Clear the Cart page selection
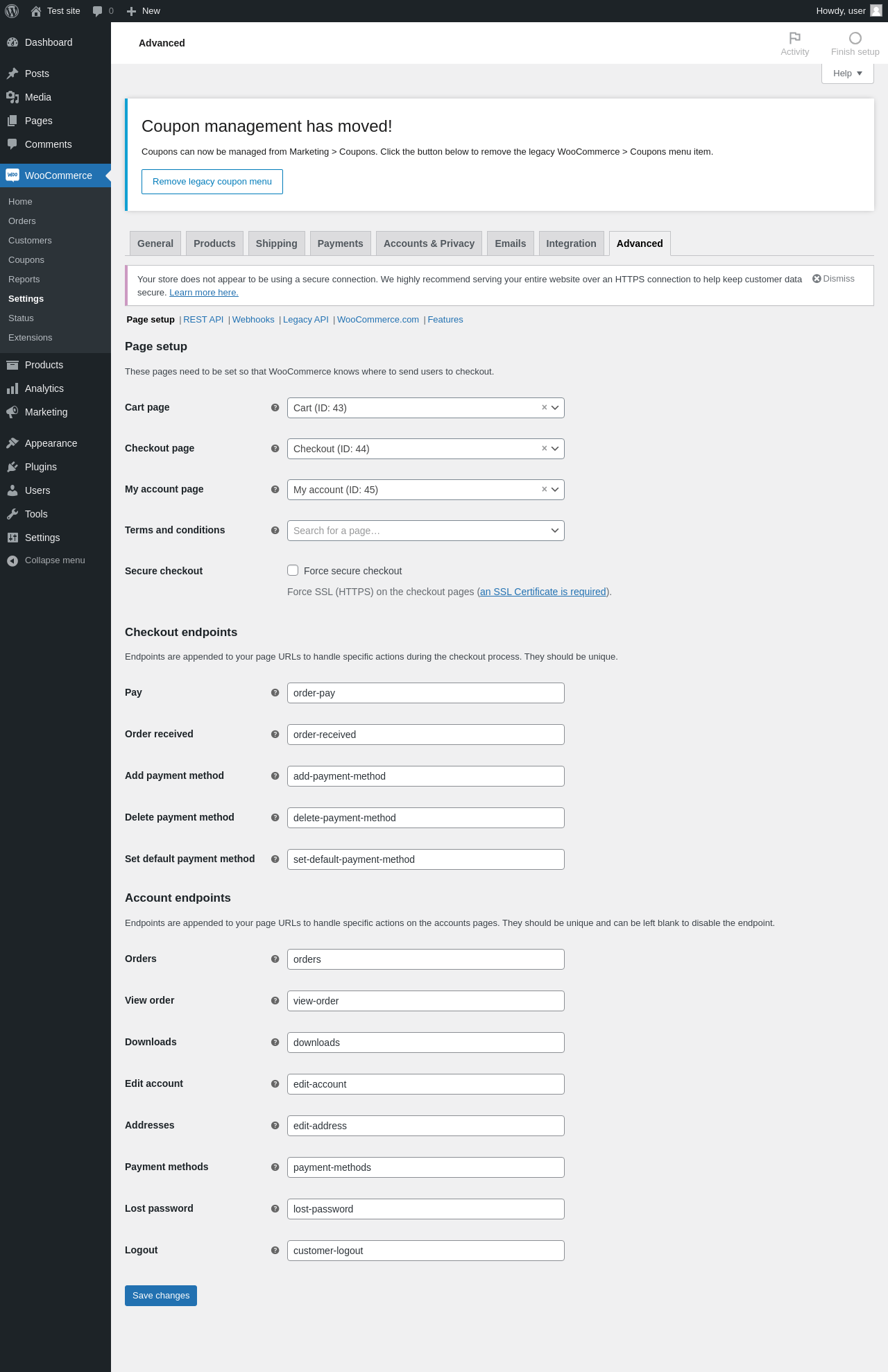This screenshot has height=1372, width=888. pos(545,407)
